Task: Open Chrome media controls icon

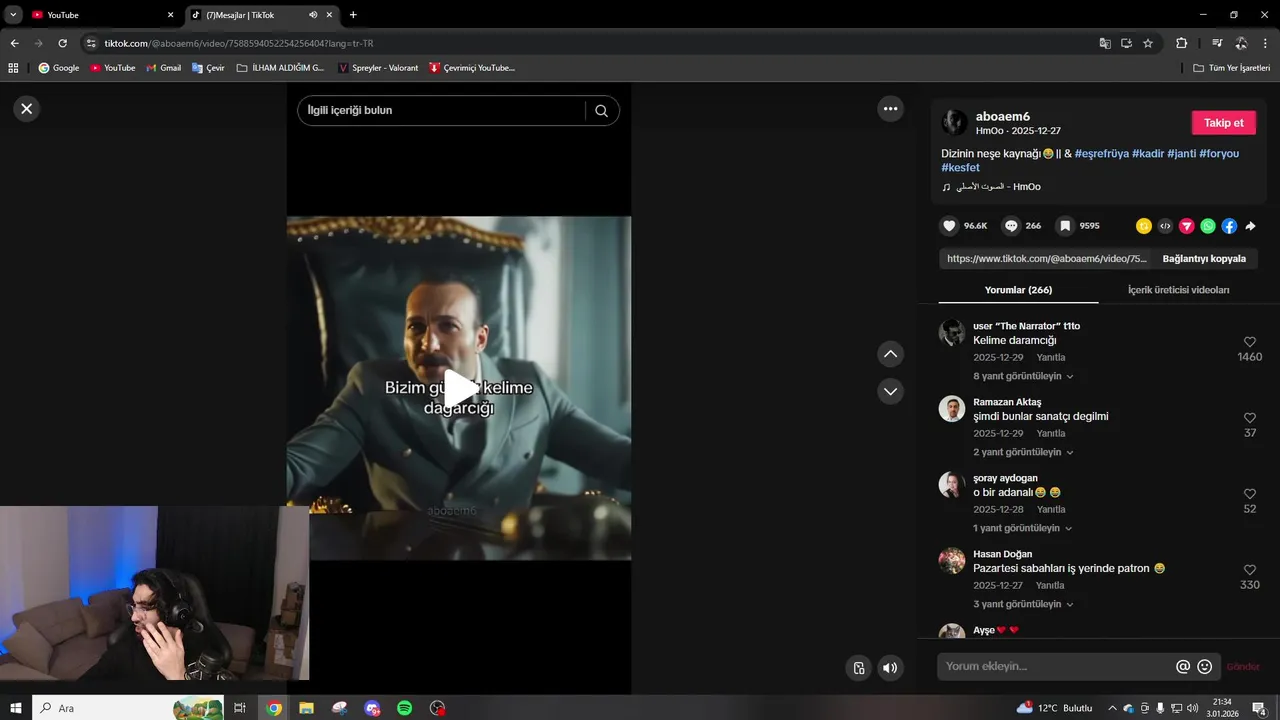Action: pyautogui.click(x=1217, y=44)
